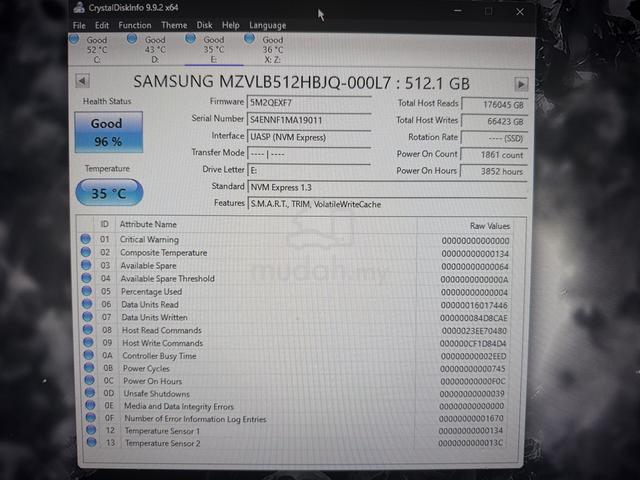Click the Good 96 % health status button
The height and width of the screenshot is (480, 640).
pos(109,132)
